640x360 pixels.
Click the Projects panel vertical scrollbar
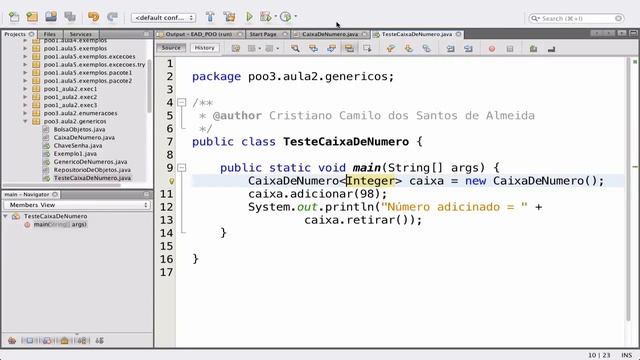(149, 86)
